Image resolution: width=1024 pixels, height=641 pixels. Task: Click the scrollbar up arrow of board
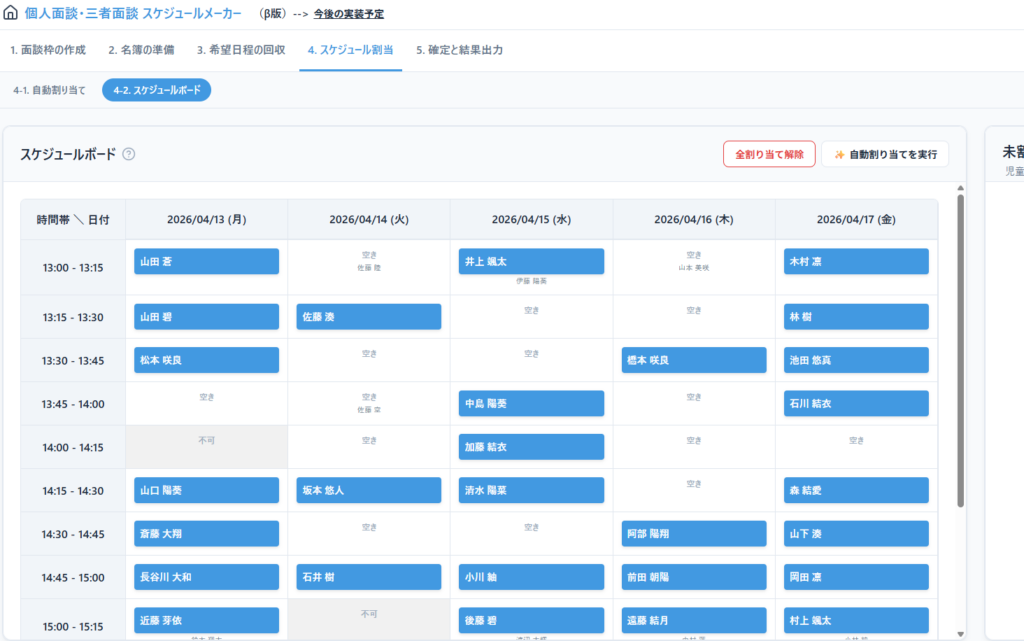click(960, 188)
